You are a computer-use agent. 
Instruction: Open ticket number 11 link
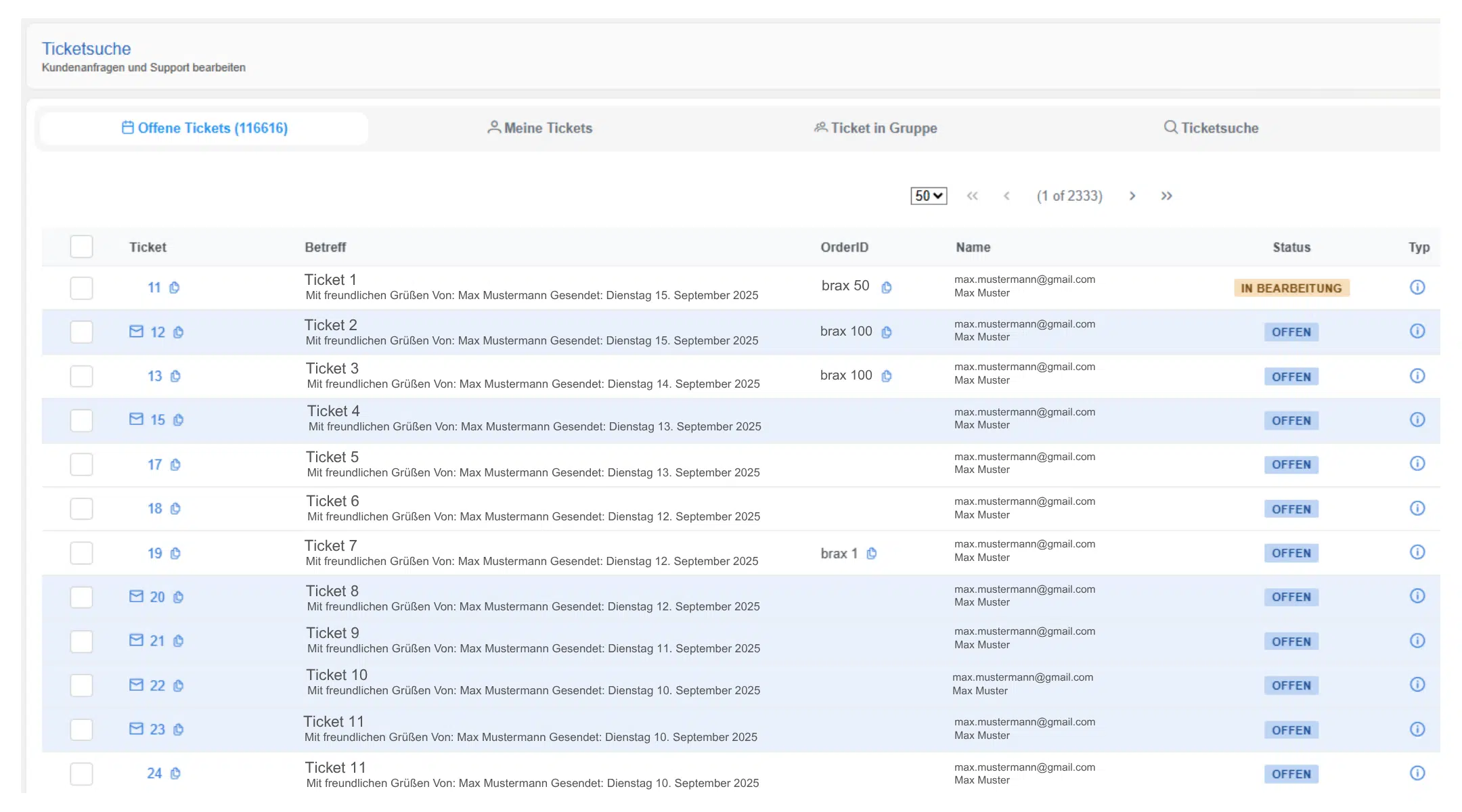click(x=154, y=288)
